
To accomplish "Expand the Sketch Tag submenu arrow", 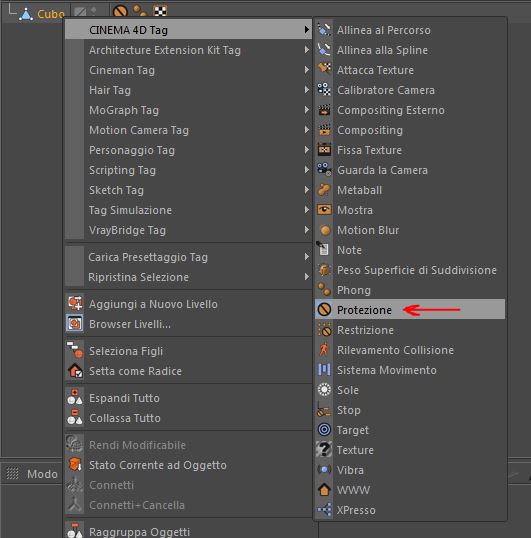I will pos(306,190).
